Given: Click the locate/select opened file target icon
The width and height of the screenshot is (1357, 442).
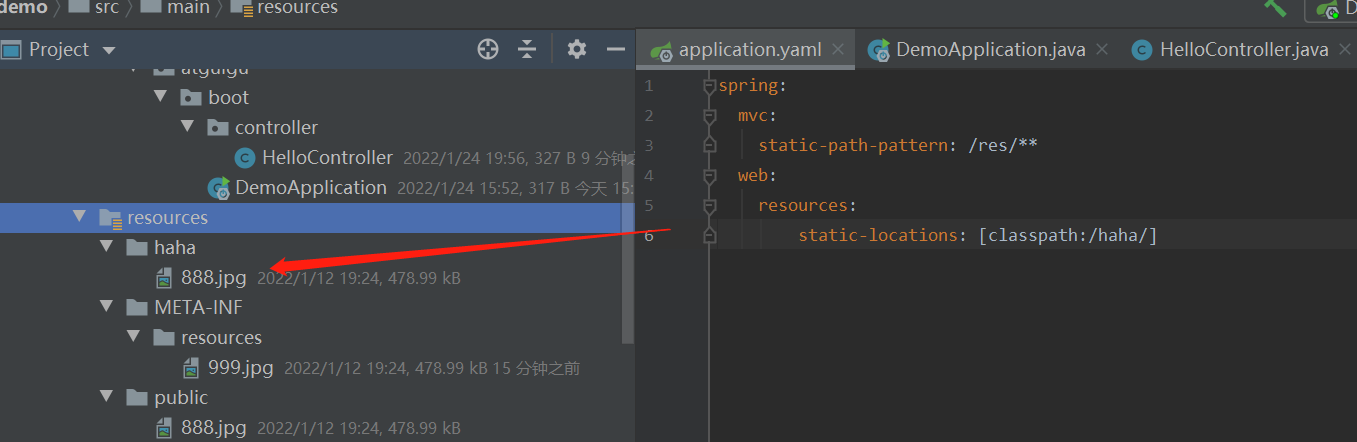Looking at the screenshot, I should point(488,49).
